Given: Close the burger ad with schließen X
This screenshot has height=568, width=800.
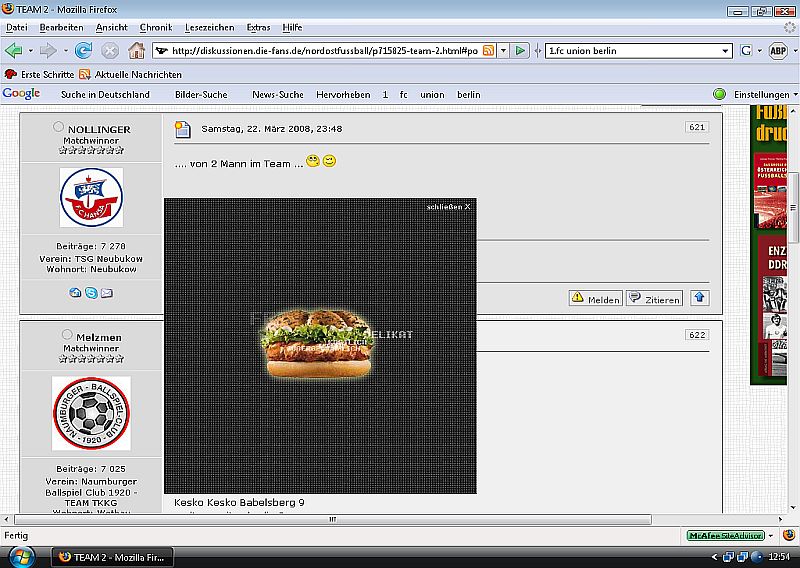Looking at the screenshot, I should [448, 206].
